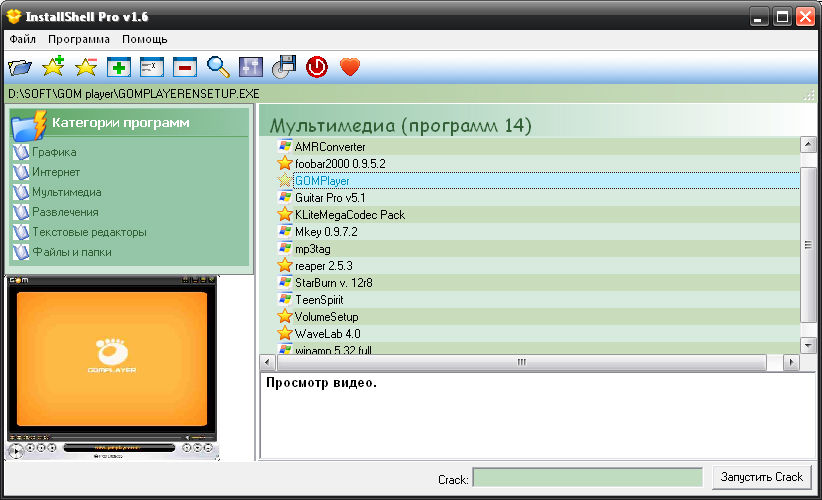Click the star icon next to foobar2000
822x500 pixels.
tap(285, 163)
